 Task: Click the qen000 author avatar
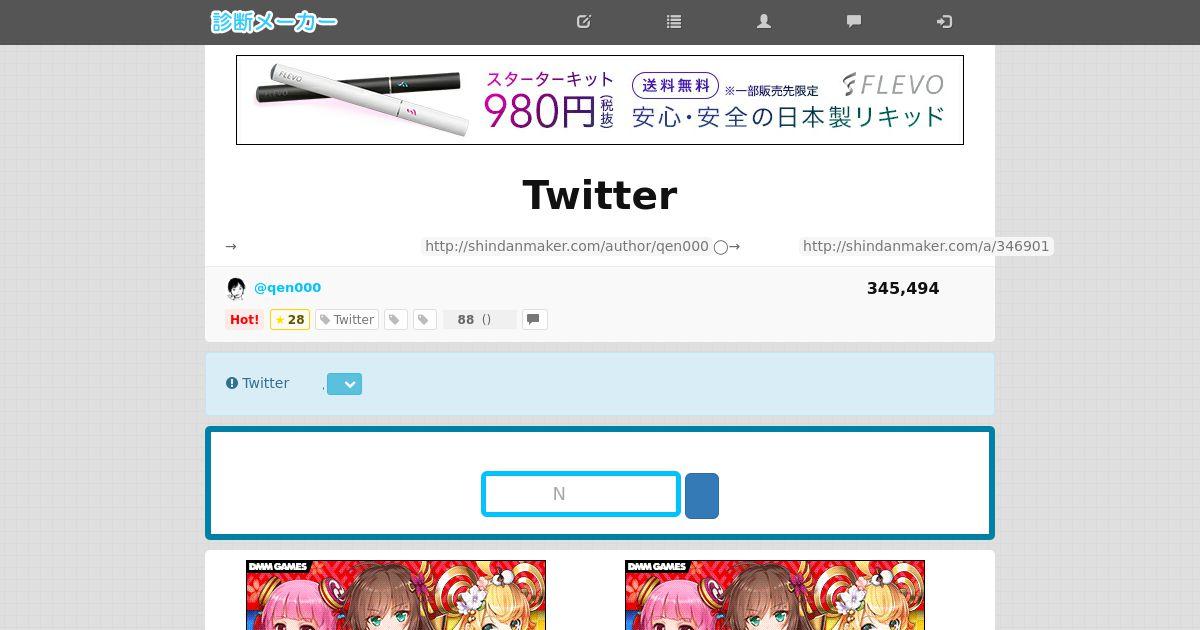pyautogui.click(x=236, y=289)
